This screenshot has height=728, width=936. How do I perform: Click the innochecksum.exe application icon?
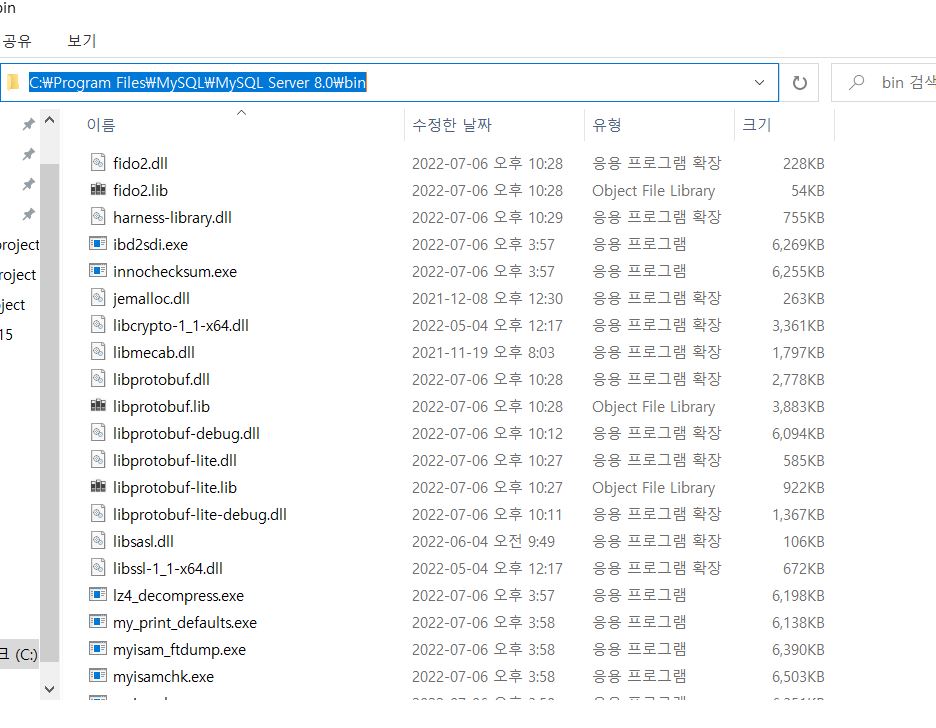click(x=98, y=271)
